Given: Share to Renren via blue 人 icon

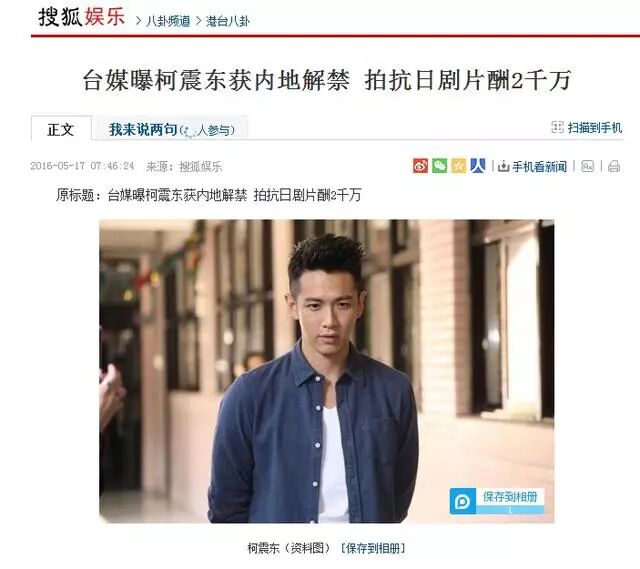Looking at the screenshot, I should click(x=478, y=166).
